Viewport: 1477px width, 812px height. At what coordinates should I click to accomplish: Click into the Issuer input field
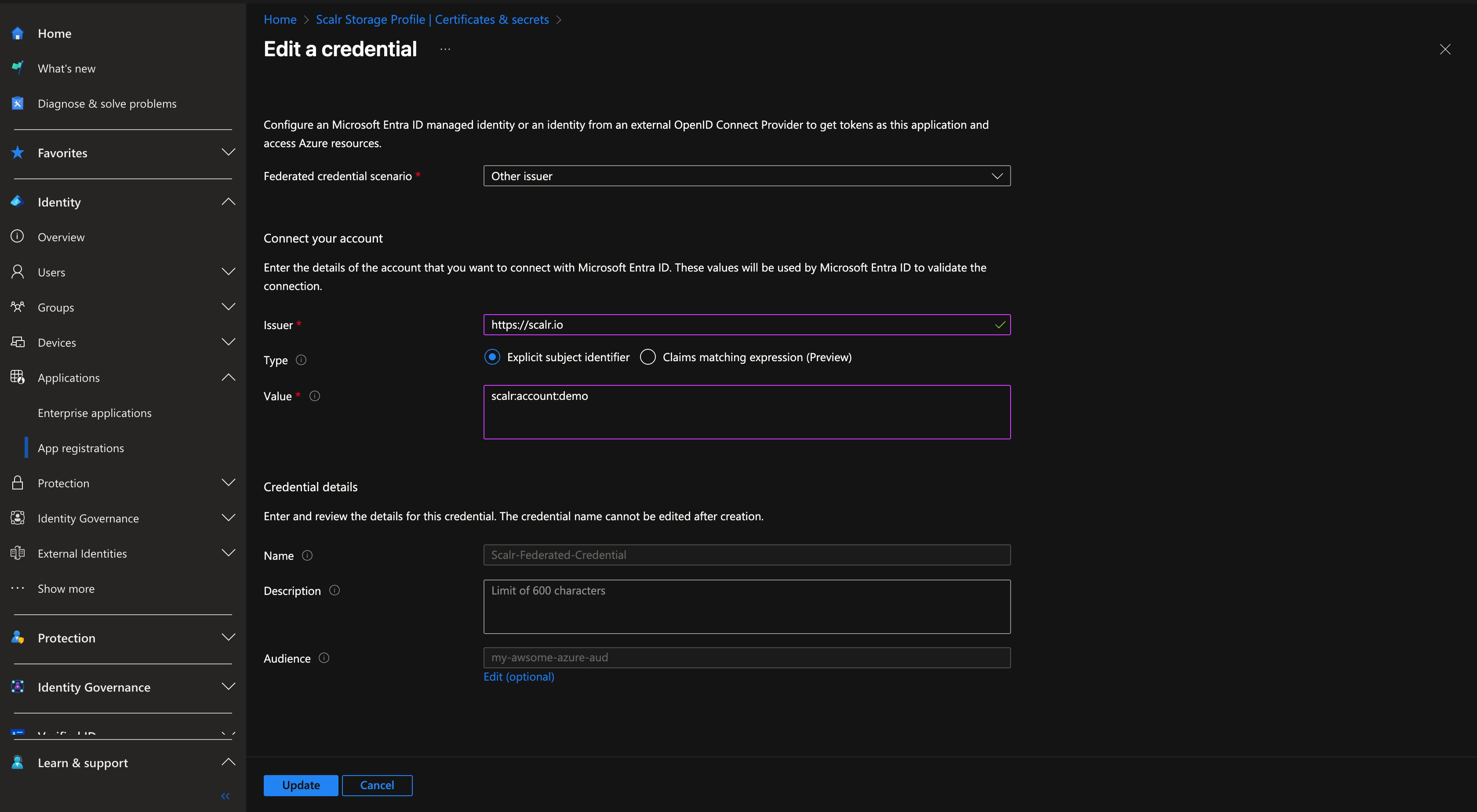pos(740,325)
